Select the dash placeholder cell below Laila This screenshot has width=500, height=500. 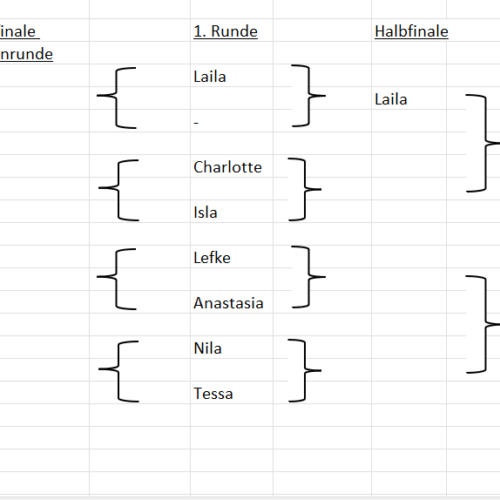tap(232, 121)
